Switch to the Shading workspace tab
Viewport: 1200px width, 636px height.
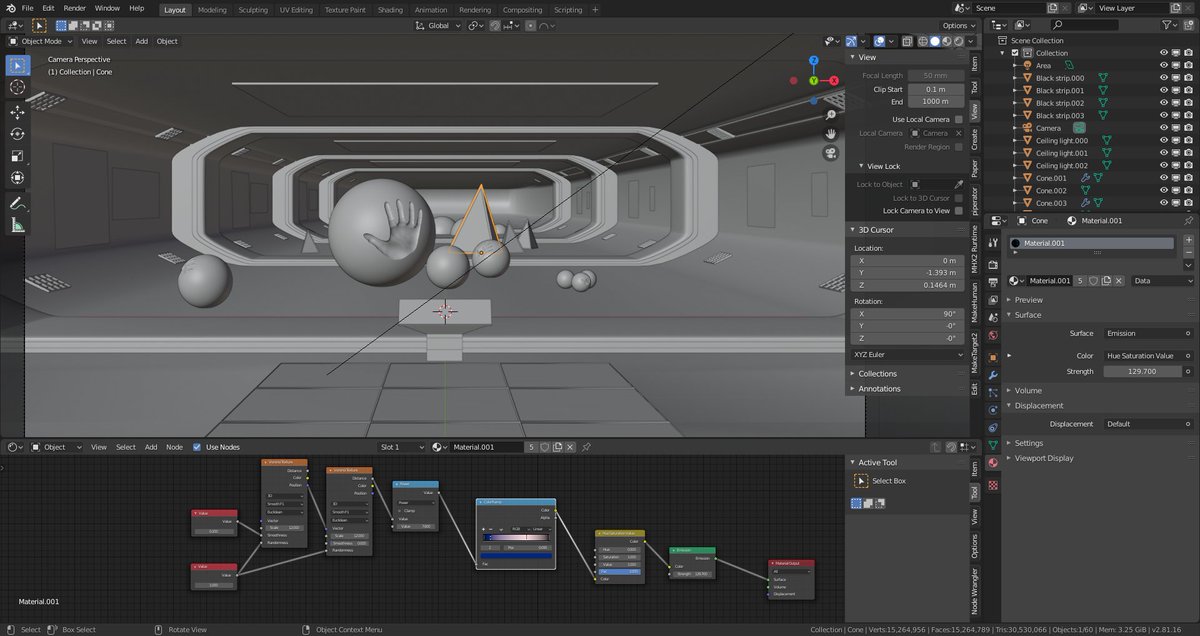(x=390, y=10)
